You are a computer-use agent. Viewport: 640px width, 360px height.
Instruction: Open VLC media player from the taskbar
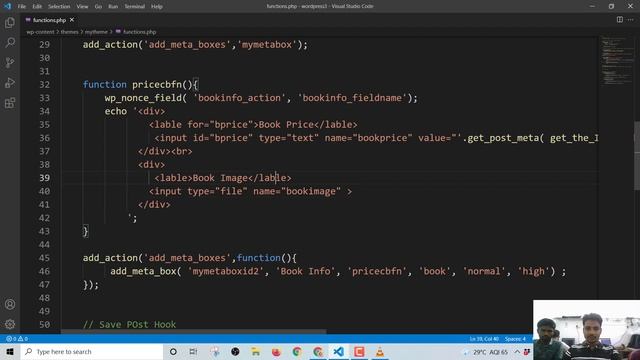click(380, 351)
